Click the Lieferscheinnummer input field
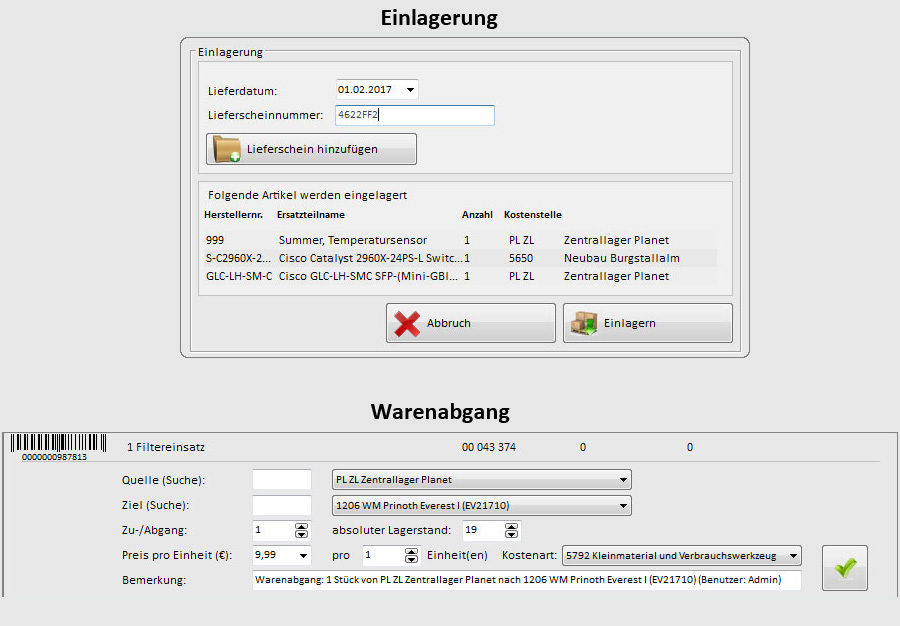The width and height of the screenshot is (900, 626). (413, 116)
